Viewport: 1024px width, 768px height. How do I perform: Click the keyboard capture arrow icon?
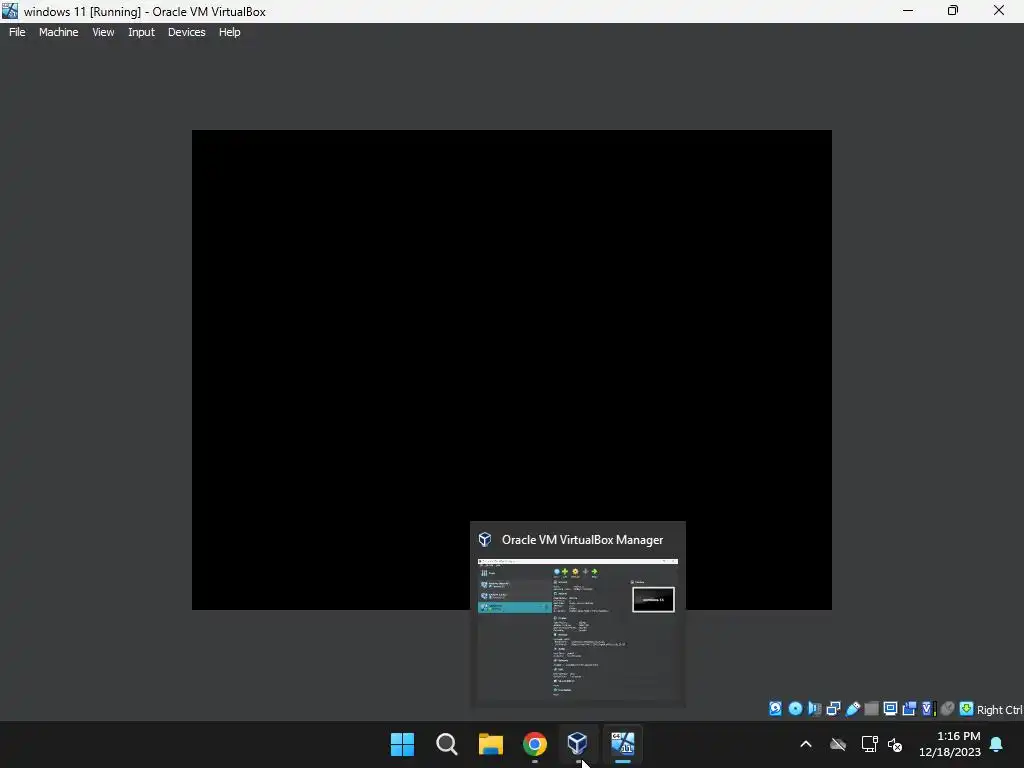967,709
